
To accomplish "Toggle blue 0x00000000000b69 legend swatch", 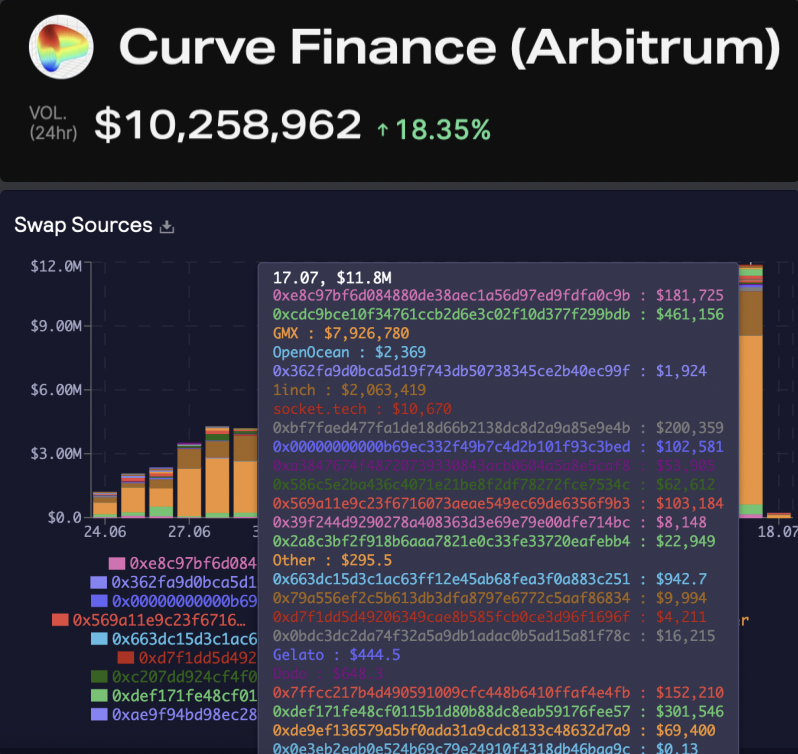I will click(x=99, y=601).
